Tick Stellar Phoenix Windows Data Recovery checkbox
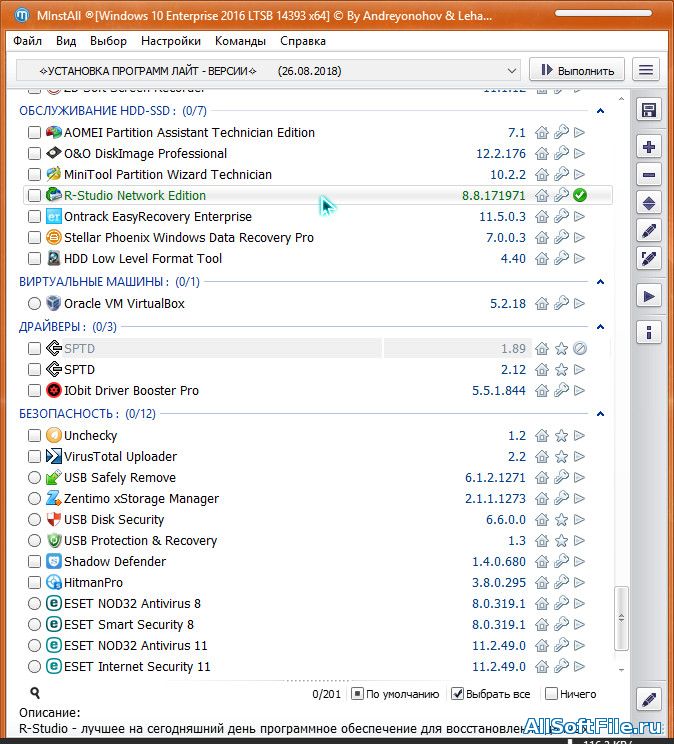Viewport: 674px width, 744px height. [x=34, y=237]
